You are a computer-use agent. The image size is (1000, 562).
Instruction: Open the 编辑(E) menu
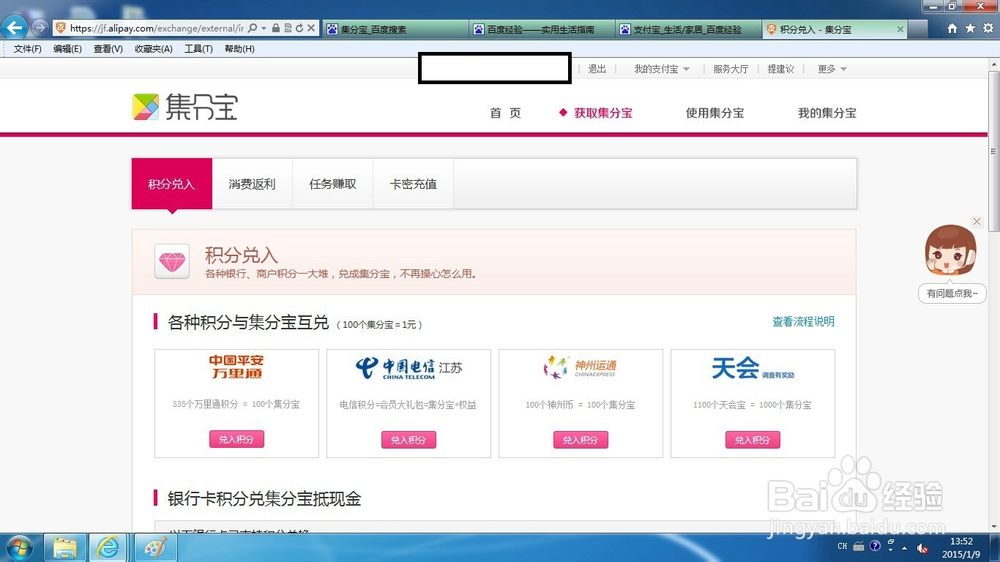(x=67, y=49)
